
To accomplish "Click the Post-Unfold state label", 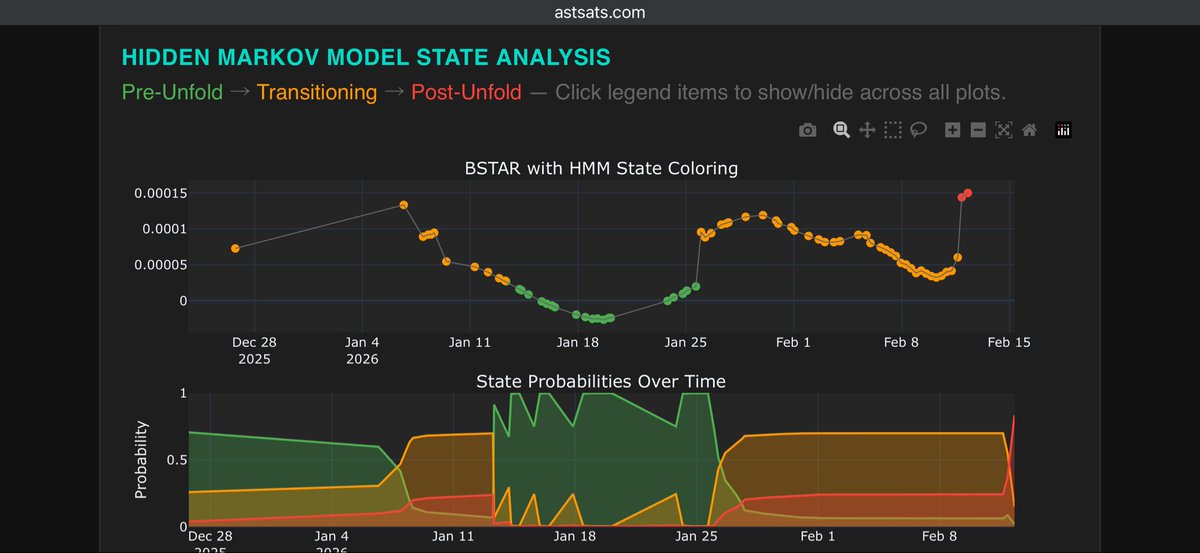I will pyautogui.click(x=466, y=93).
